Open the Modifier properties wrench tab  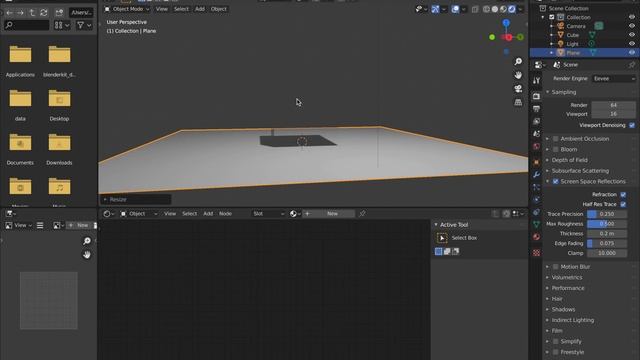(x=536, y=175)
